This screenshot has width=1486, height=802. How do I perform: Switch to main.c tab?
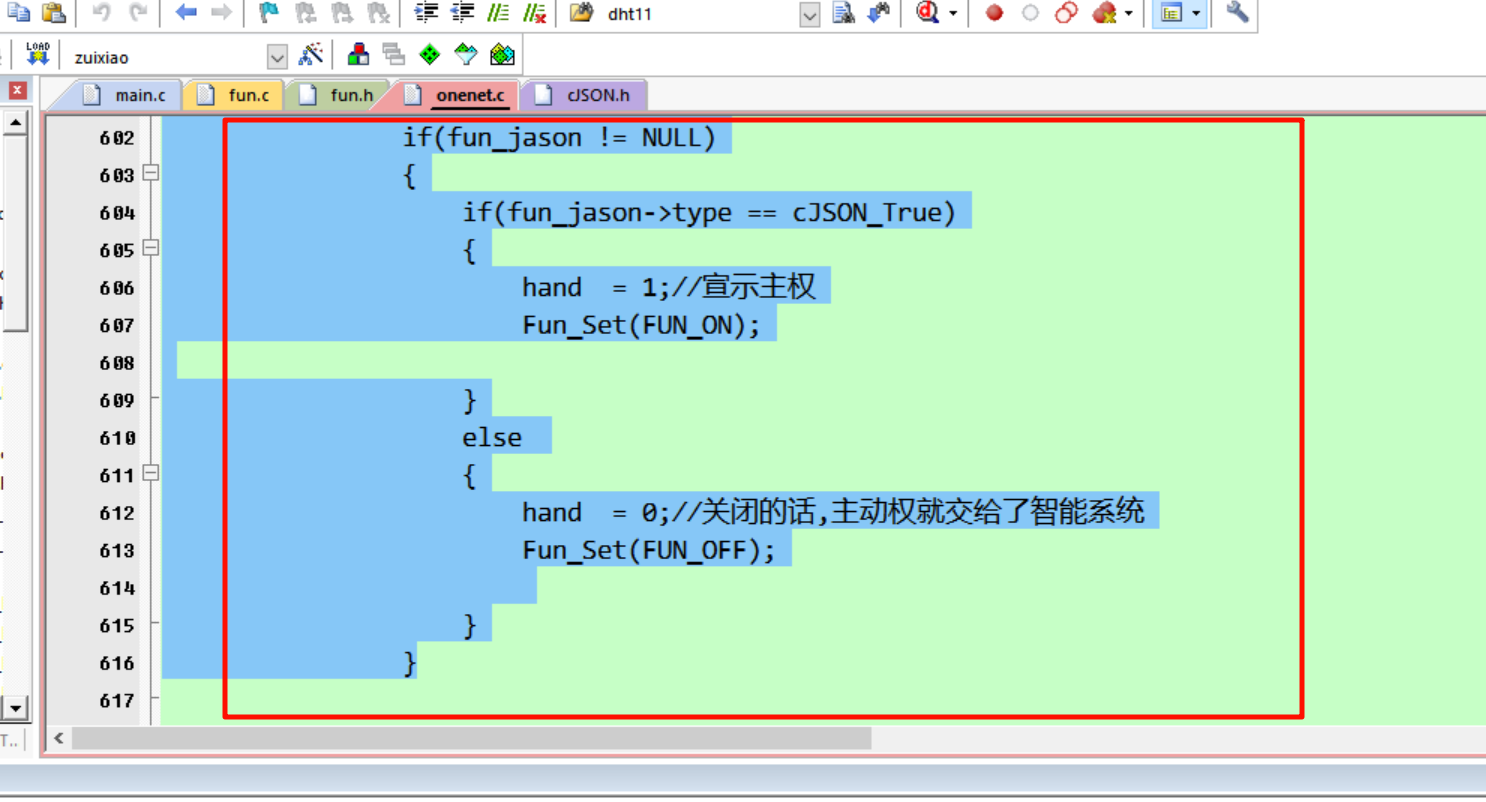[124, 96]
